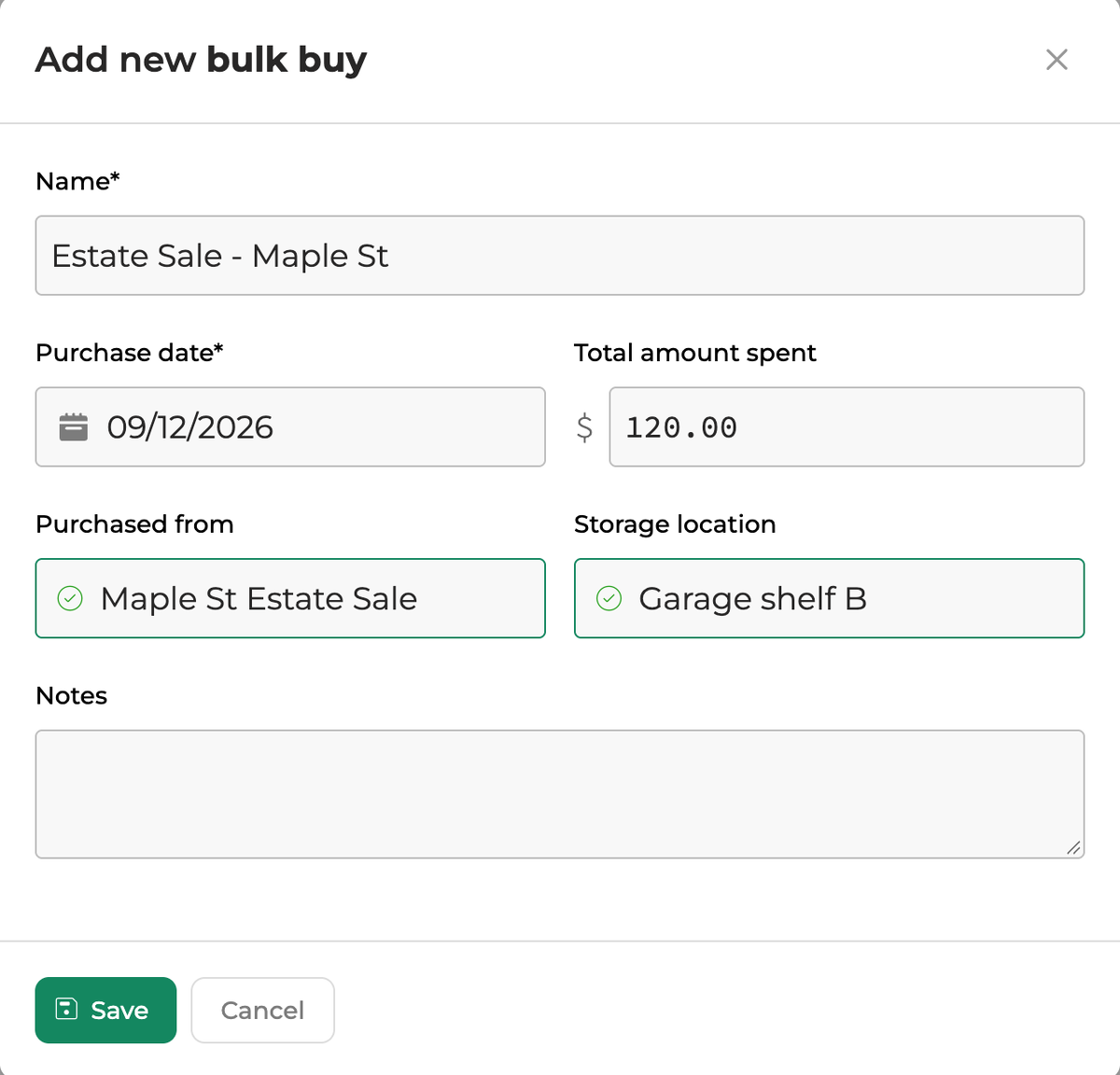Edit the Total amount spent field
Screen dimensions: 1120x1075
click(847, 427)
